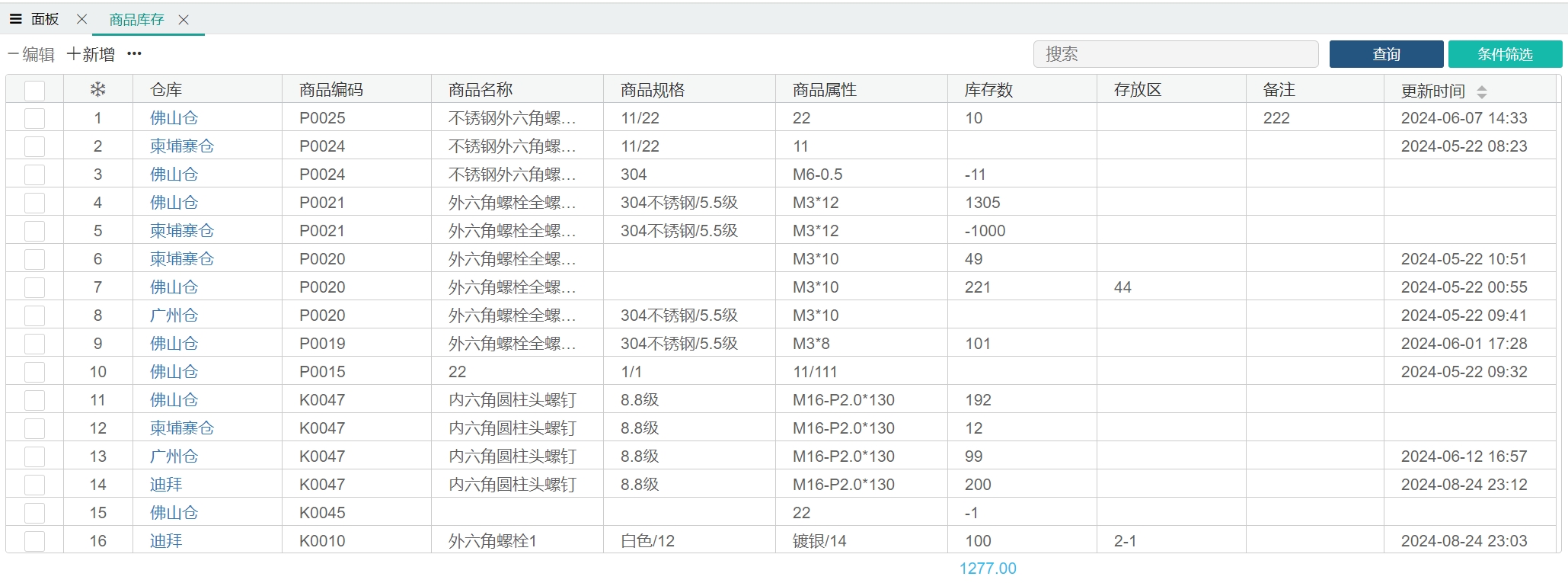The image size is (1568, 583).
Task: Close the 商品库存 tab
Action: [184, 20]
